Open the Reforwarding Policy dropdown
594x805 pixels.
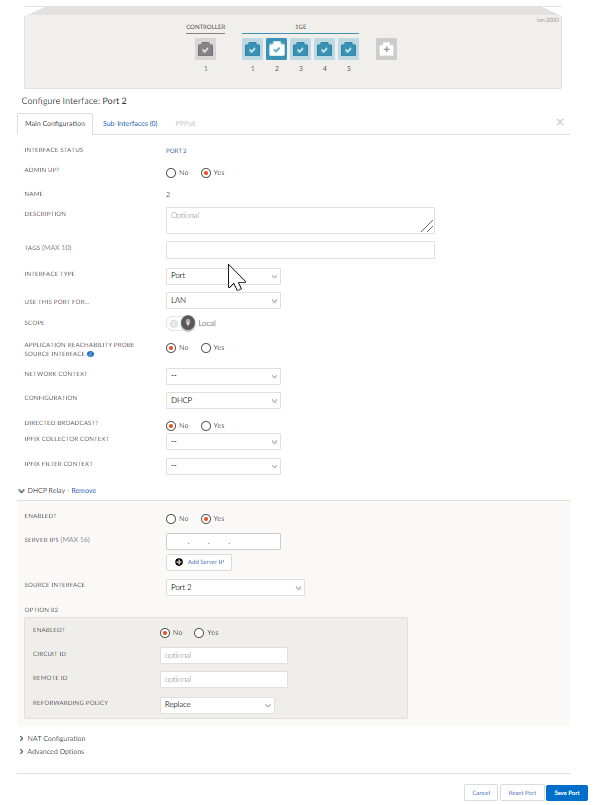coord(217,704)
